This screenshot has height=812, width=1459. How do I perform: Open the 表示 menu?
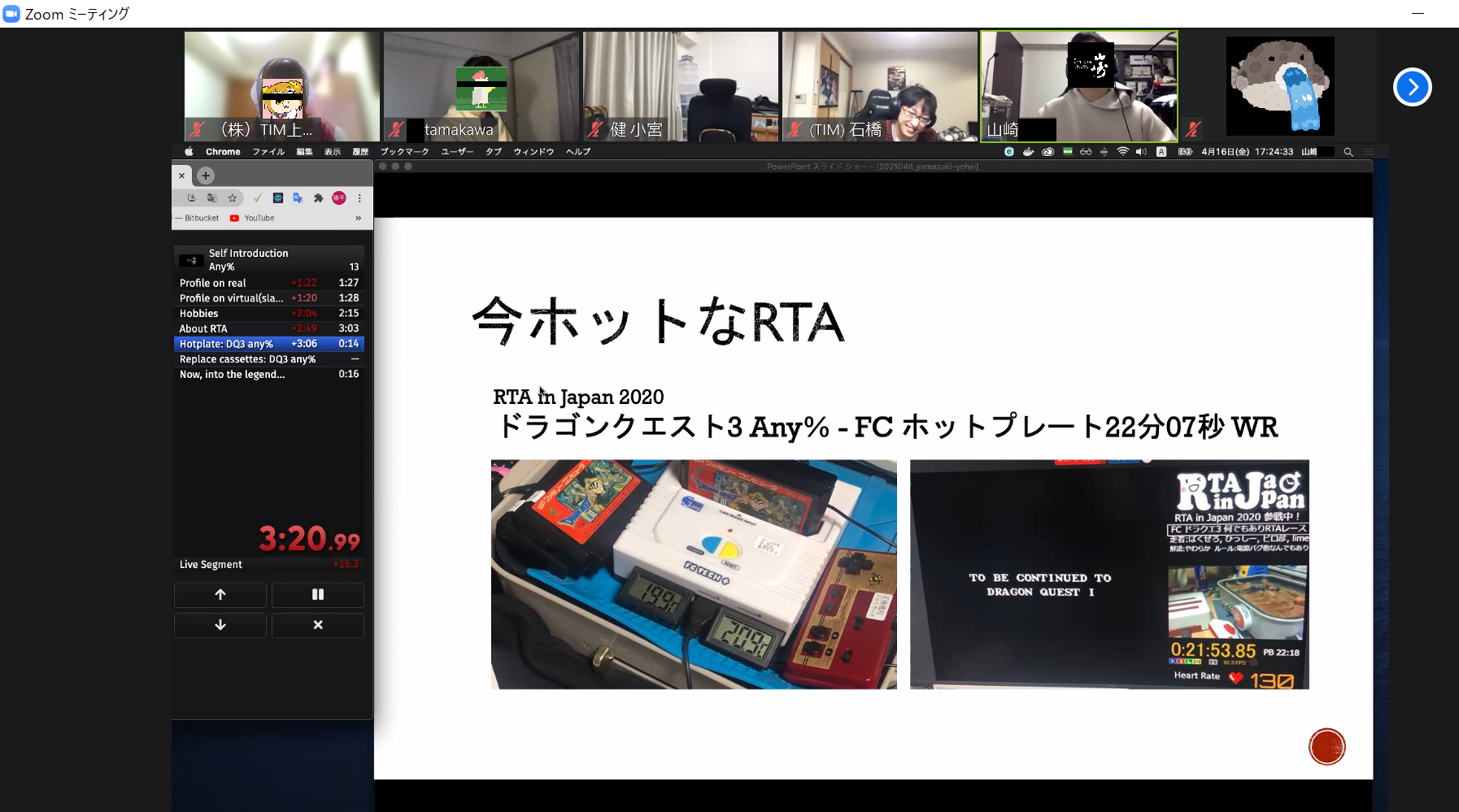[x=333, y=152]
